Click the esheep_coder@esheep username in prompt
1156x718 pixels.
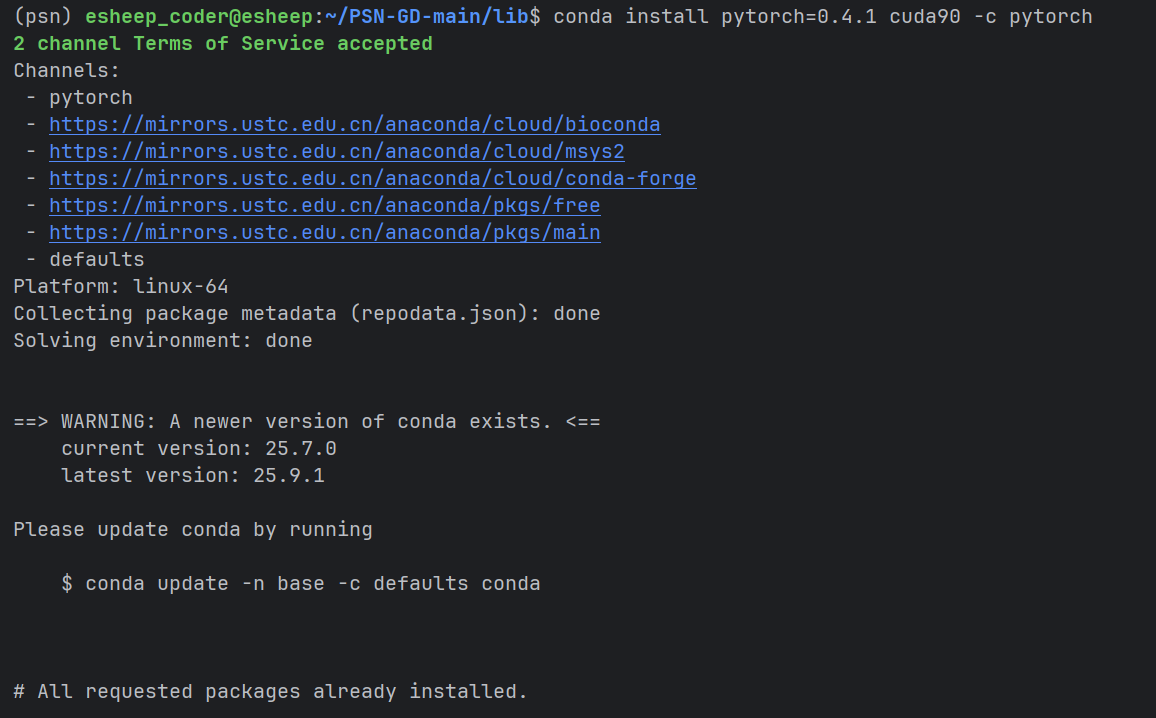[200, 17]
